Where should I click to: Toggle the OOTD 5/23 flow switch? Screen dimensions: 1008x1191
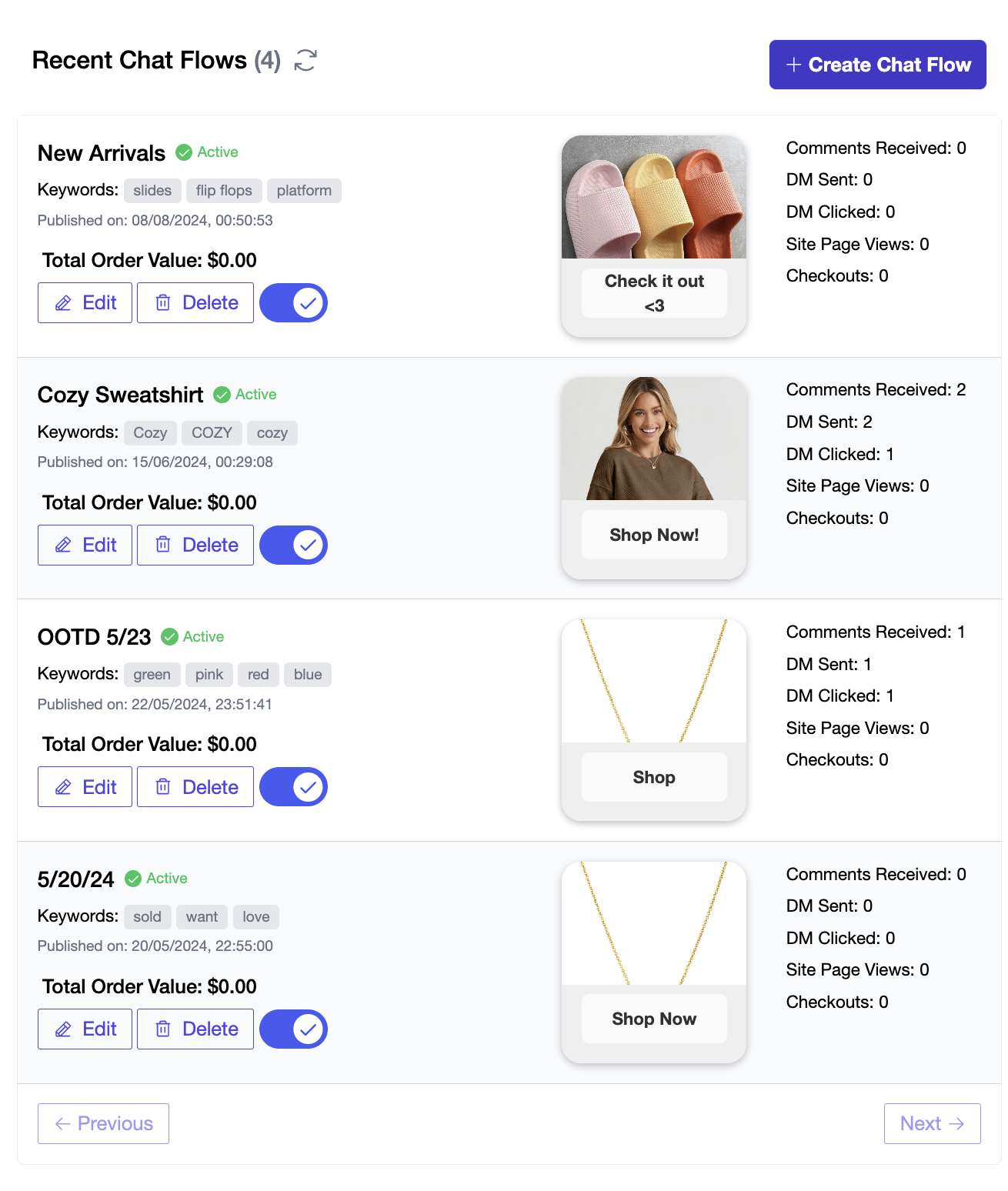[x=293, y=787]
